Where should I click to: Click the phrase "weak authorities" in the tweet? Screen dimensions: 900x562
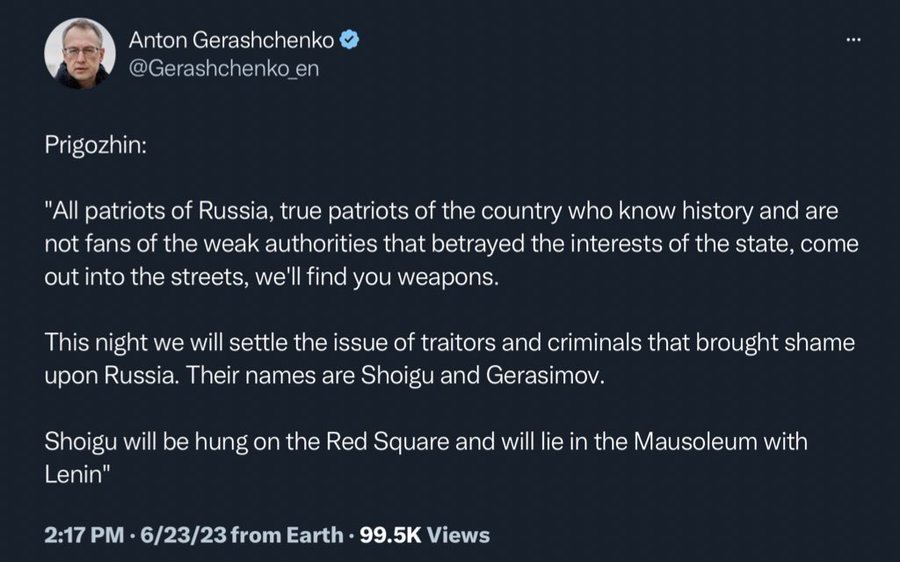click(290, 244)
